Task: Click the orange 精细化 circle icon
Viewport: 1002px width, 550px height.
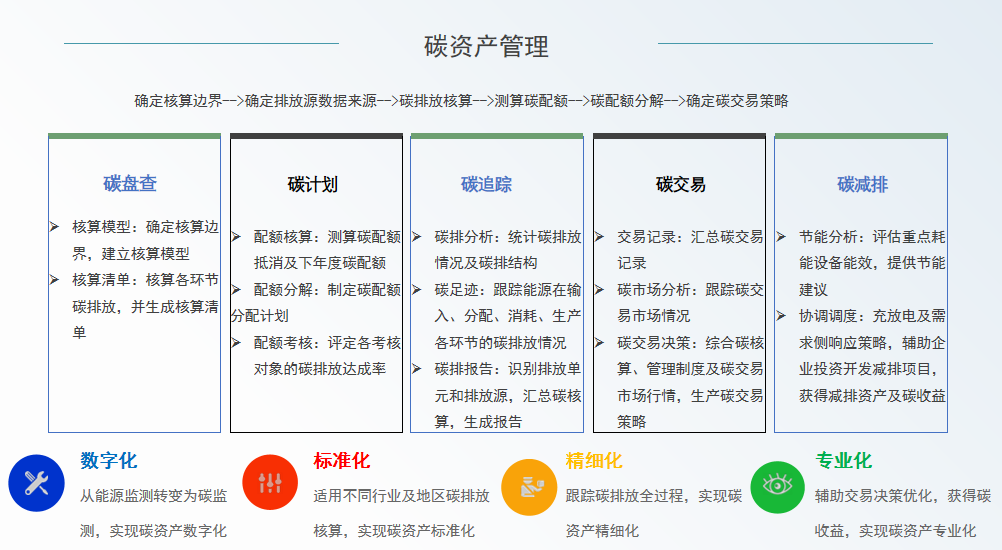Action: coord(528,487)
